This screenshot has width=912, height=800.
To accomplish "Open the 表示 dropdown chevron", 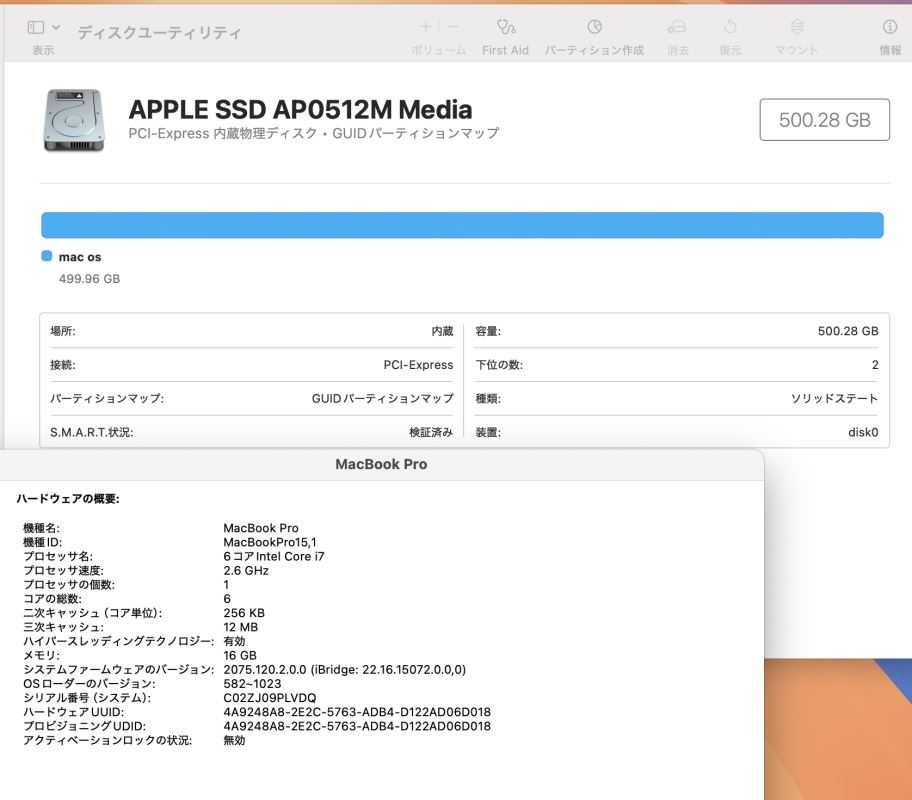I will pos(56,27).
